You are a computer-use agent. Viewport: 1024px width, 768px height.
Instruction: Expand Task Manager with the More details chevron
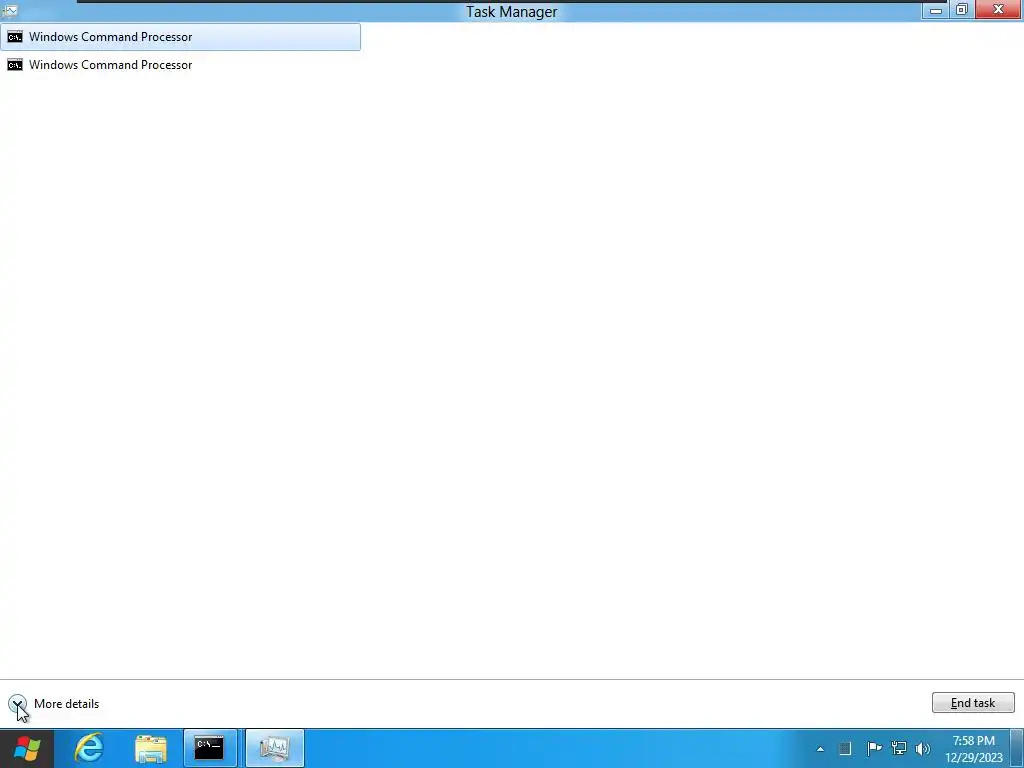pyautogui.click(x=18, y=703)
